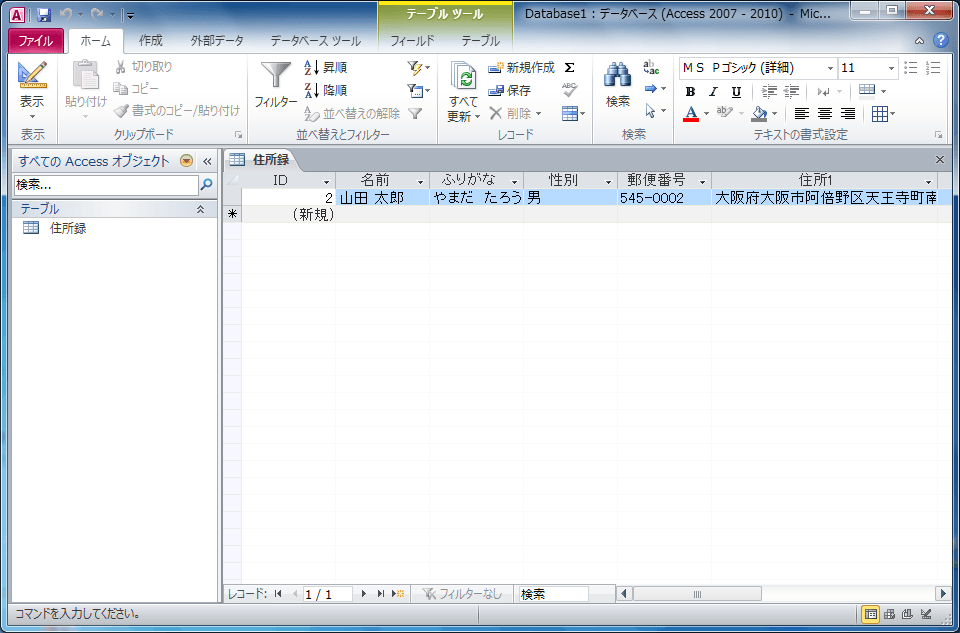Click the background fill bucket icon
Image resolution: width=960 pixels, height=633 pixels.
click(x=759, y=114)
